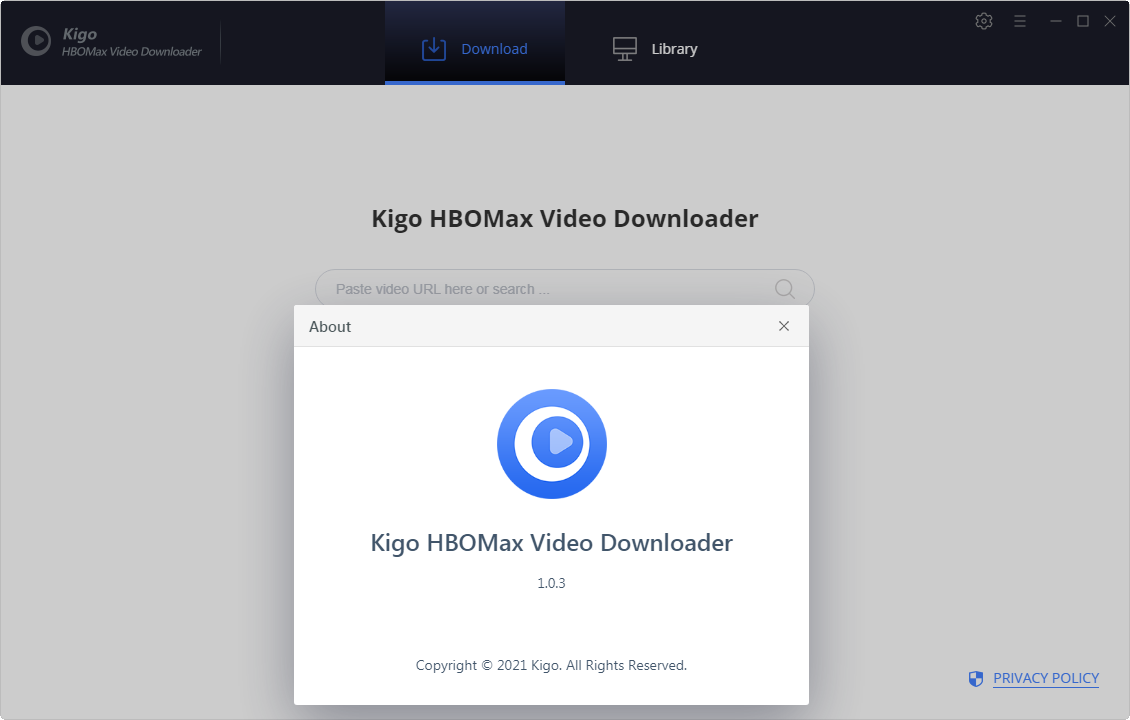Click the Kigo logo in the header

(36, 41)
